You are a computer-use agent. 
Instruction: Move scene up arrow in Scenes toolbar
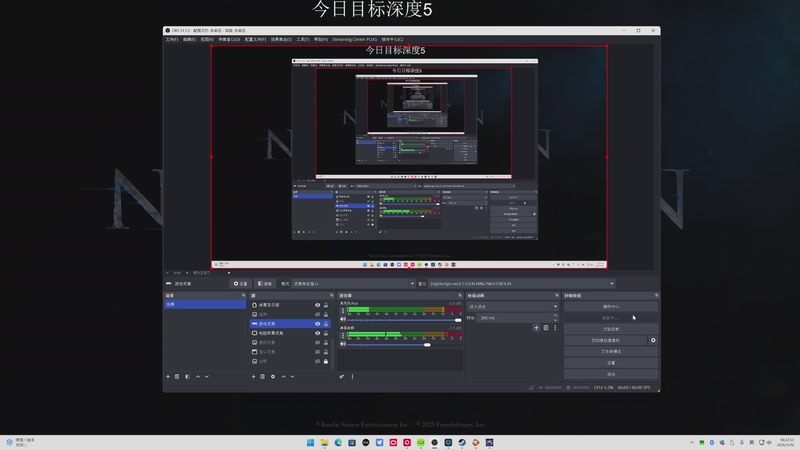point(198,377)
